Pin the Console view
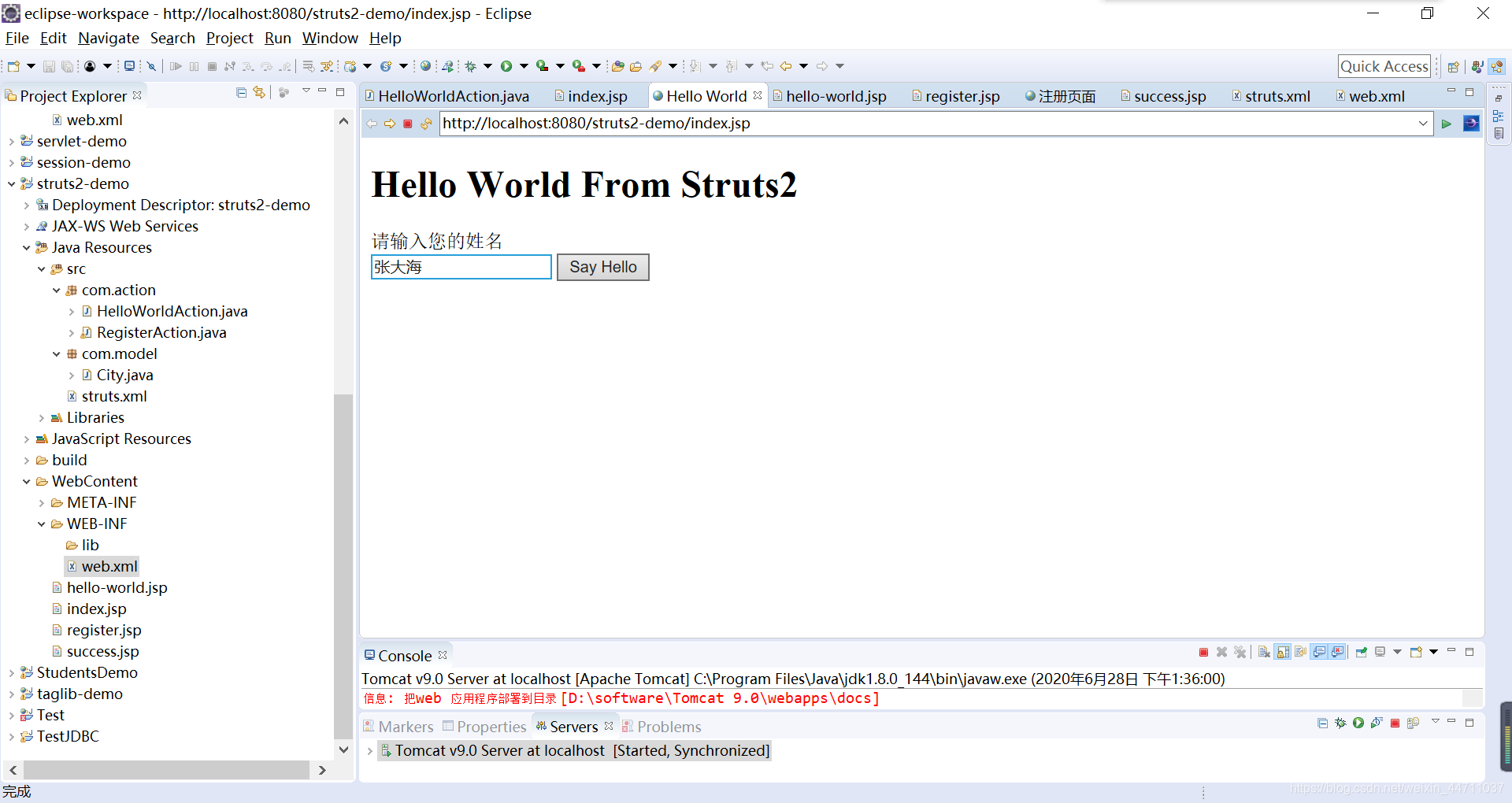This screenshot has width=1512, height=803. click(x=1362, y=653)
